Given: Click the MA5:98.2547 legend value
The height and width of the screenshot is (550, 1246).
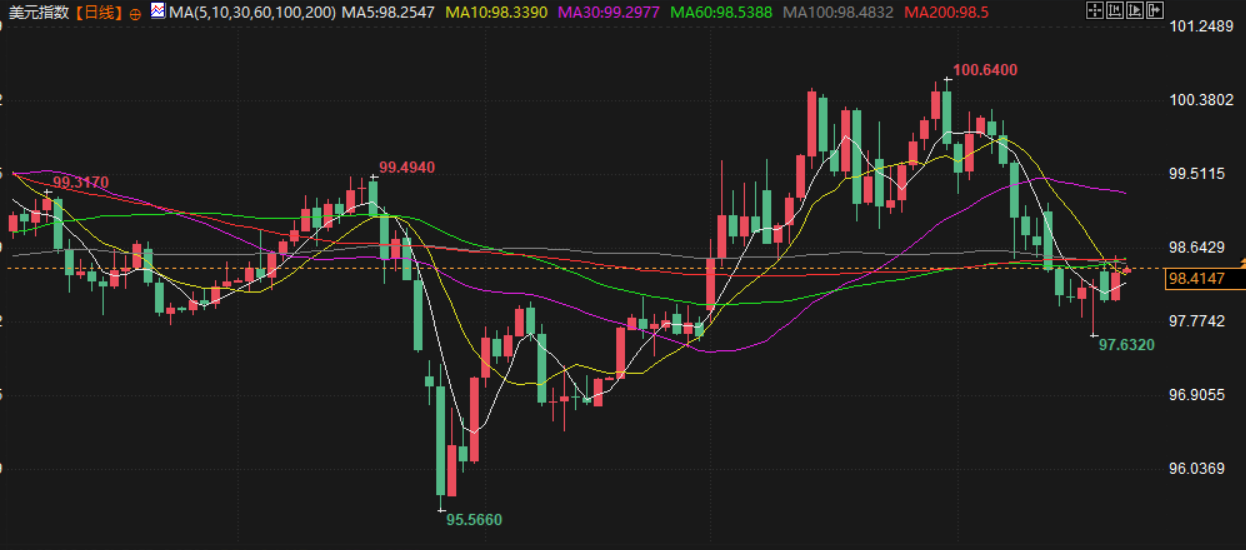Looking at the screenshot, I should click(x=388, y=12).
